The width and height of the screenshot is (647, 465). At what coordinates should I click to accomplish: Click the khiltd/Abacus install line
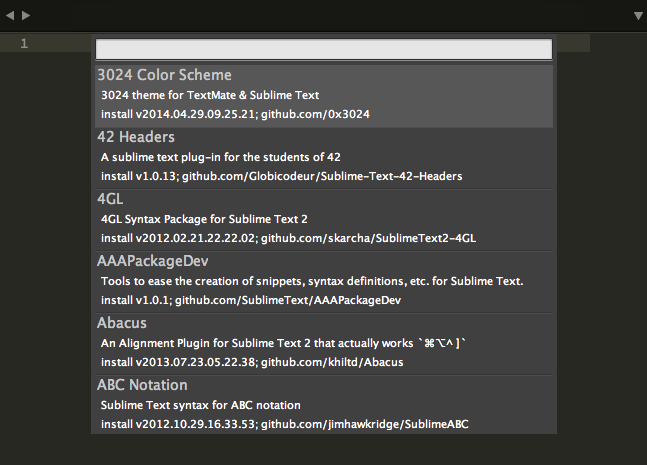(x=252, y=362)
